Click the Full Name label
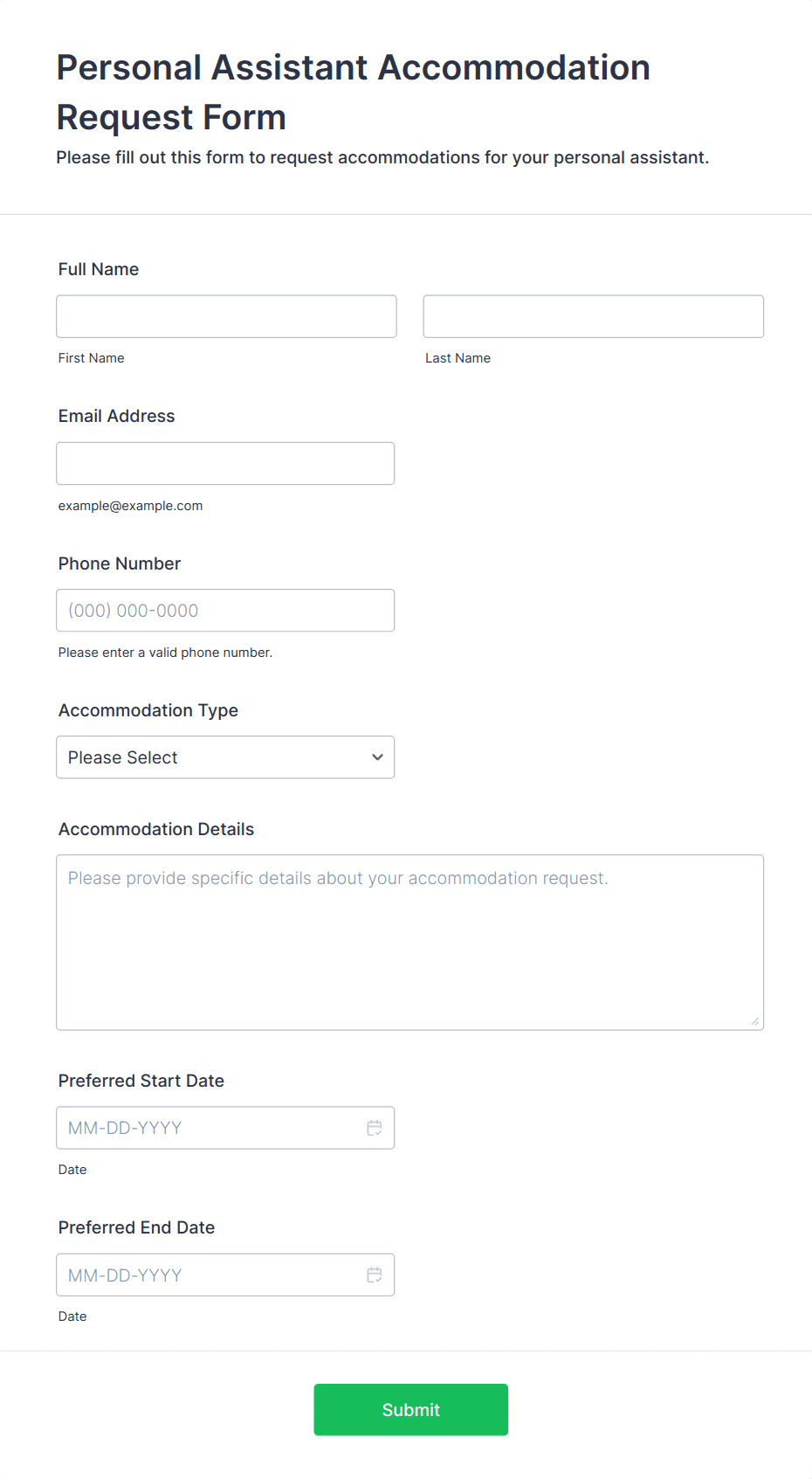This screenshot has height=1479, width=812. [x=99, y=269]
